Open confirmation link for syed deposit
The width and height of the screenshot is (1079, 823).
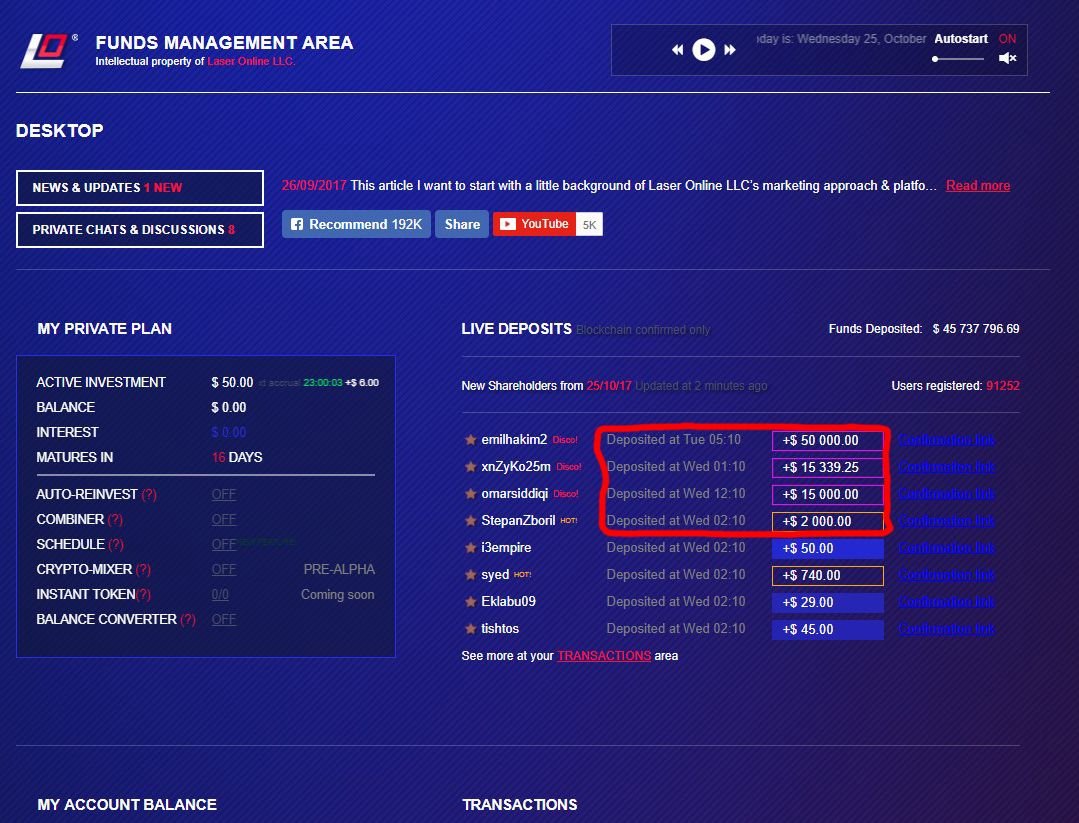(x=946, y=575)
